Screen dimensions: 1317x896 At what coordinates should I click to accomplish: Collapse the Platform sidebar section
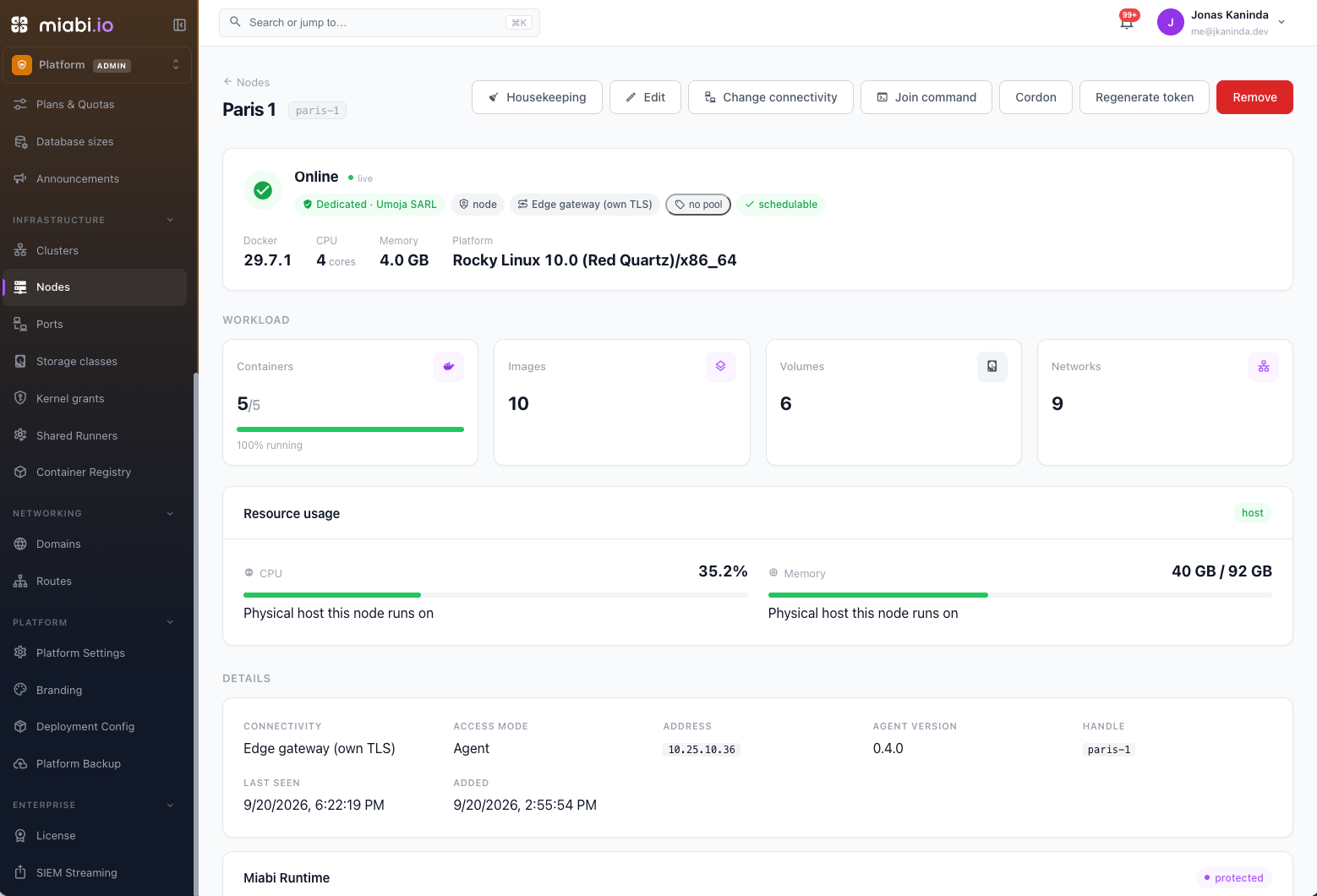click(x=170, y=622)
